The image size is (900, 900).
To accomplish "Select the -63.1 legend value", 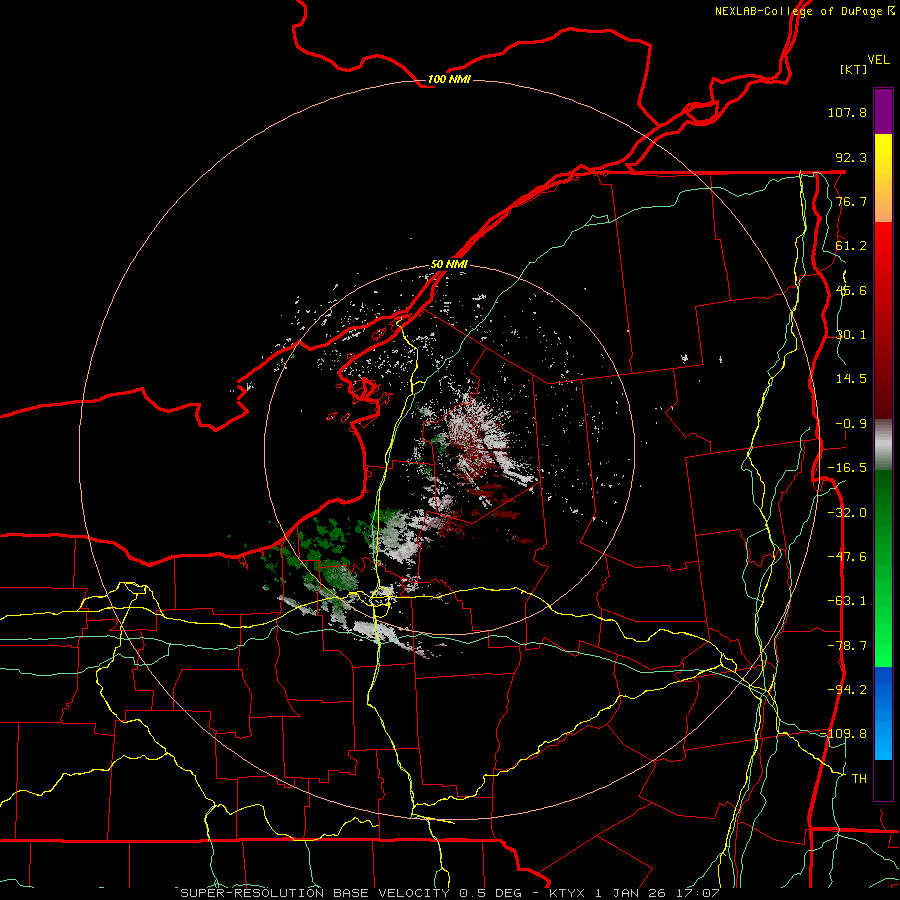I will [847, 601].
